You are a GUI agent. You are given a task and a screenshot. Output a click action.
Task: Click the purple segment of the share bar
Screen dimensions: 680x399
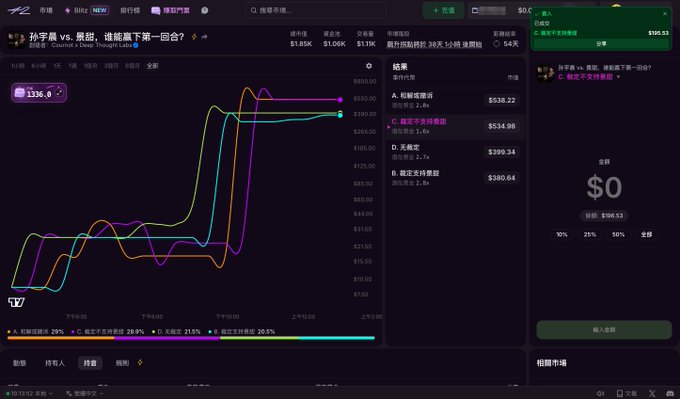[x=167, y=338]
